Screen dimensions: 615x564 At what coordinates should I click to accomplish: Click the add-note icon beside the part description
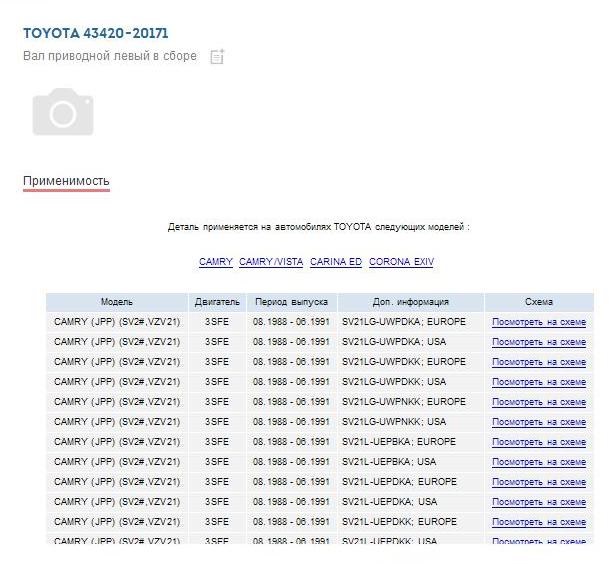pos(217,57)
